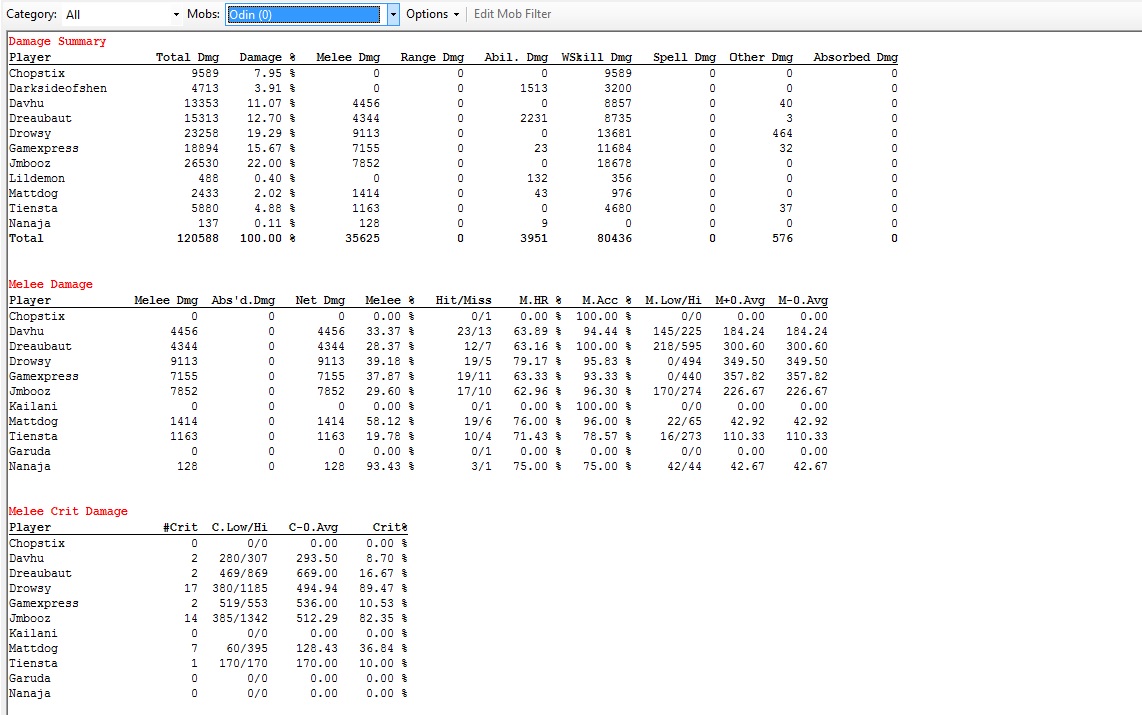The image size is (1142, 715).
Task: Click the WSkill Dmg column header
Action: coord(596,58)
